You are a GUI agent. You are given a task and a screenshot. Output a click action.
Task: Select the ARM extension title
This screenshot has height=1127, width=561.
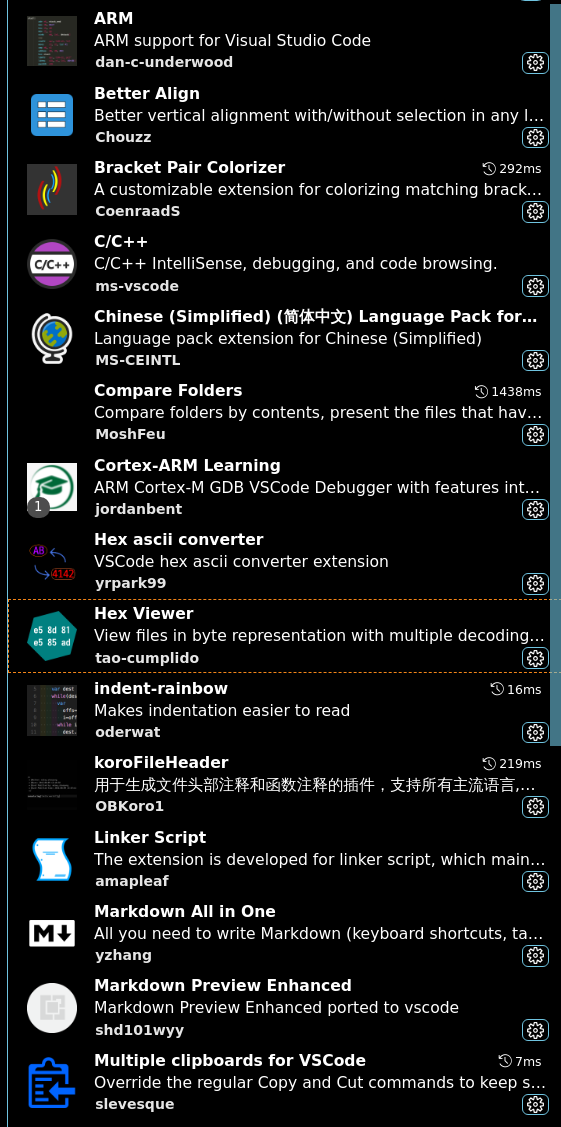[113, 19]
